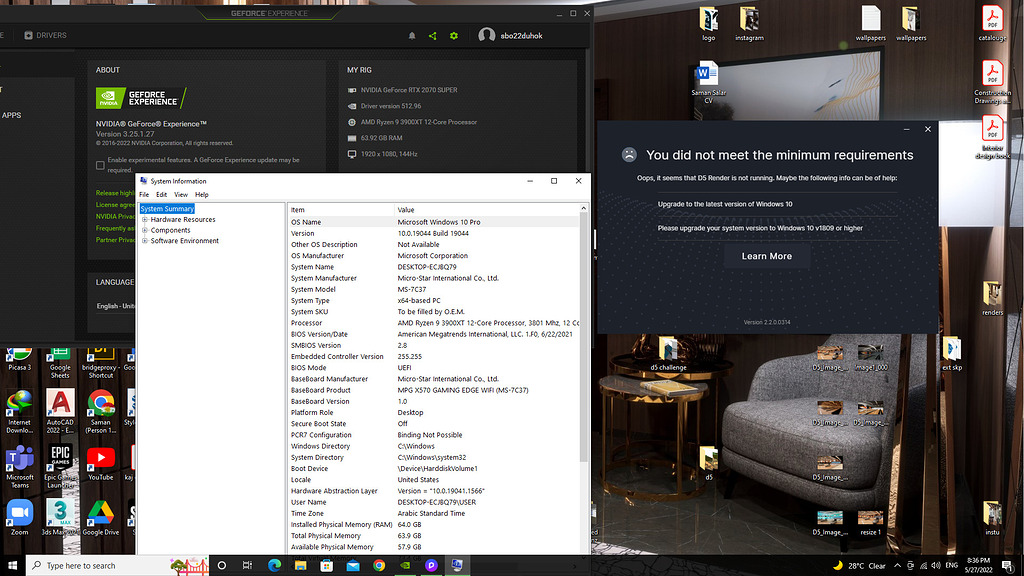This screenshot has width=1024, height=576.
Task: Select the Zoom desktop shortcut
Action: click(20, 517)
